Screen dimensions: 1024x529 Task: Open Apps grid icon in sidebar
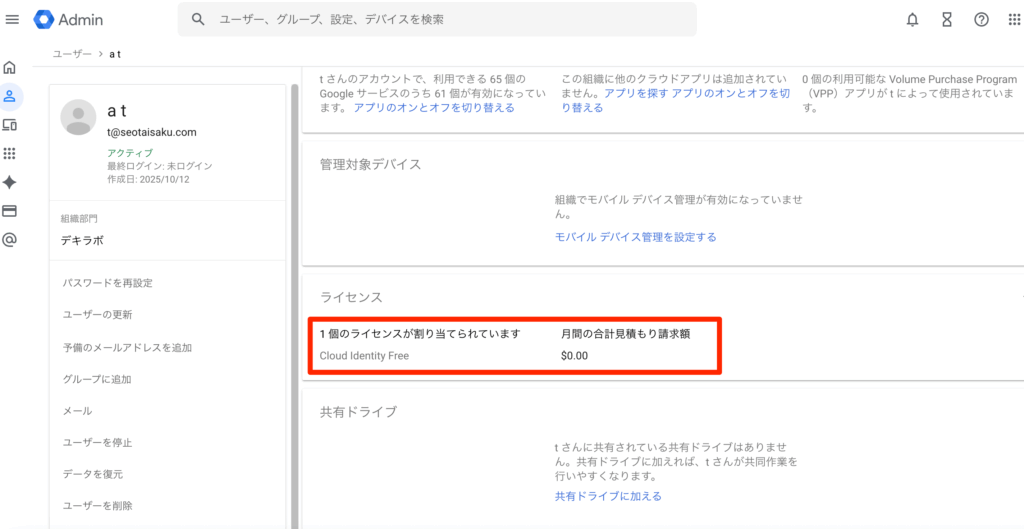click(10, 153)
